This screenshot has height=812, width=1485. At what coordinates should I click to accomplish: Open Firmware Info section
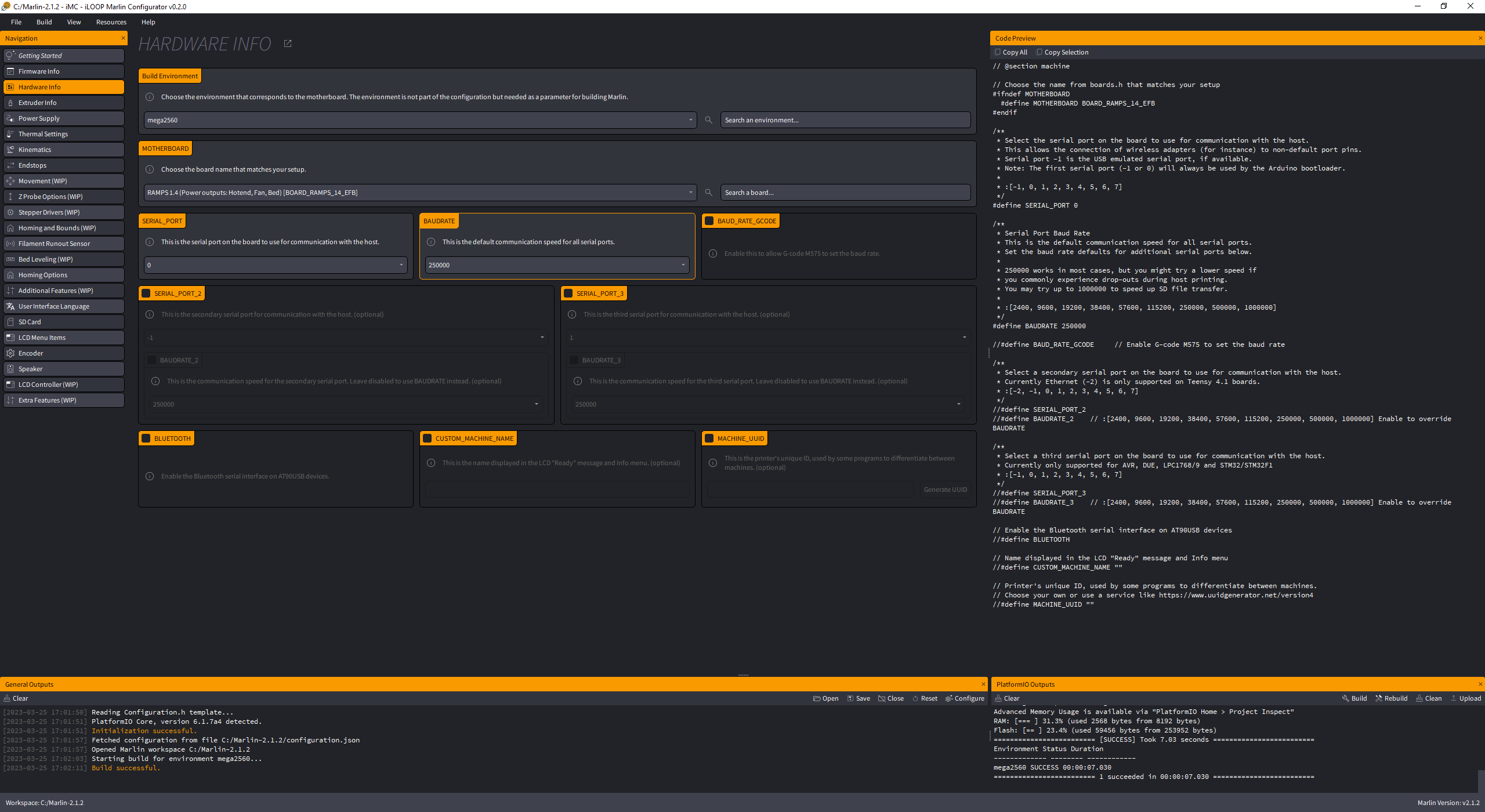(x=64, y=71)
